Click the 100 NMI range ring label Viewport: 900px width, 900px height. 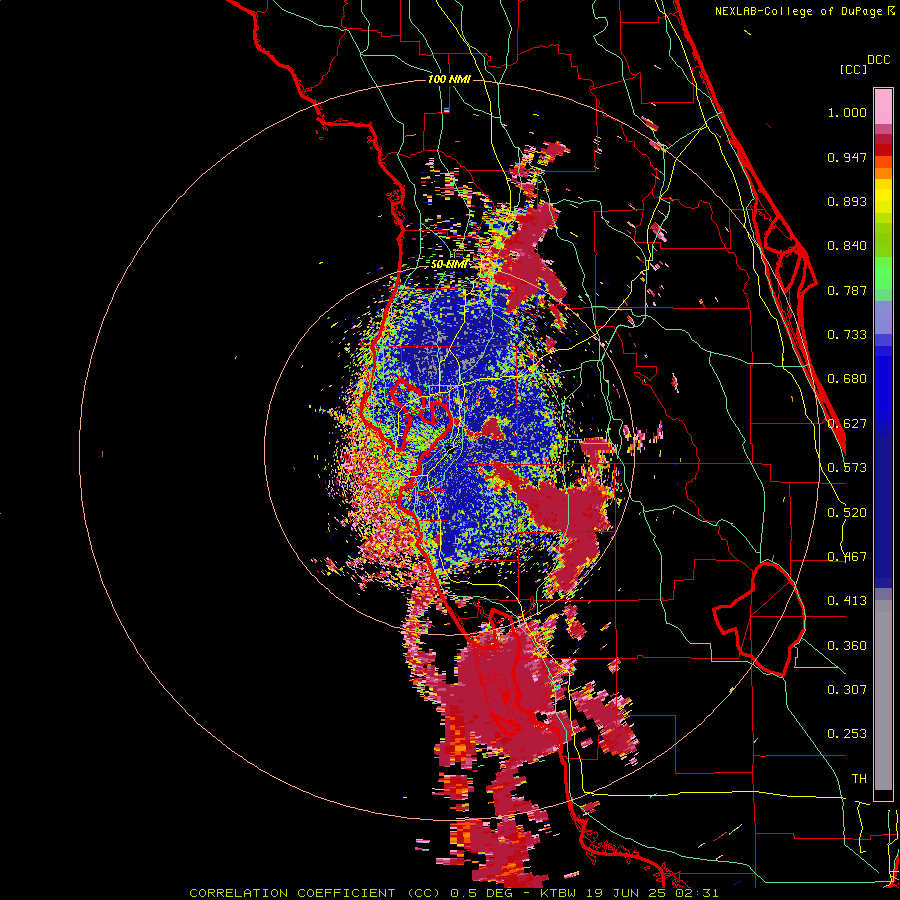pos(449,79)
